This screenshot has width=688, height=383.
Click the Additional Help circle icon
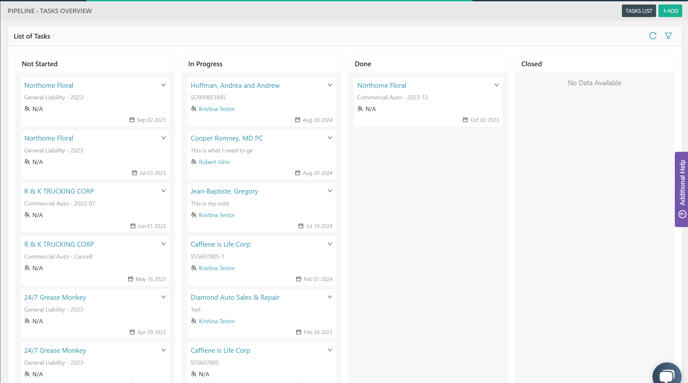[x=682, y=214]
